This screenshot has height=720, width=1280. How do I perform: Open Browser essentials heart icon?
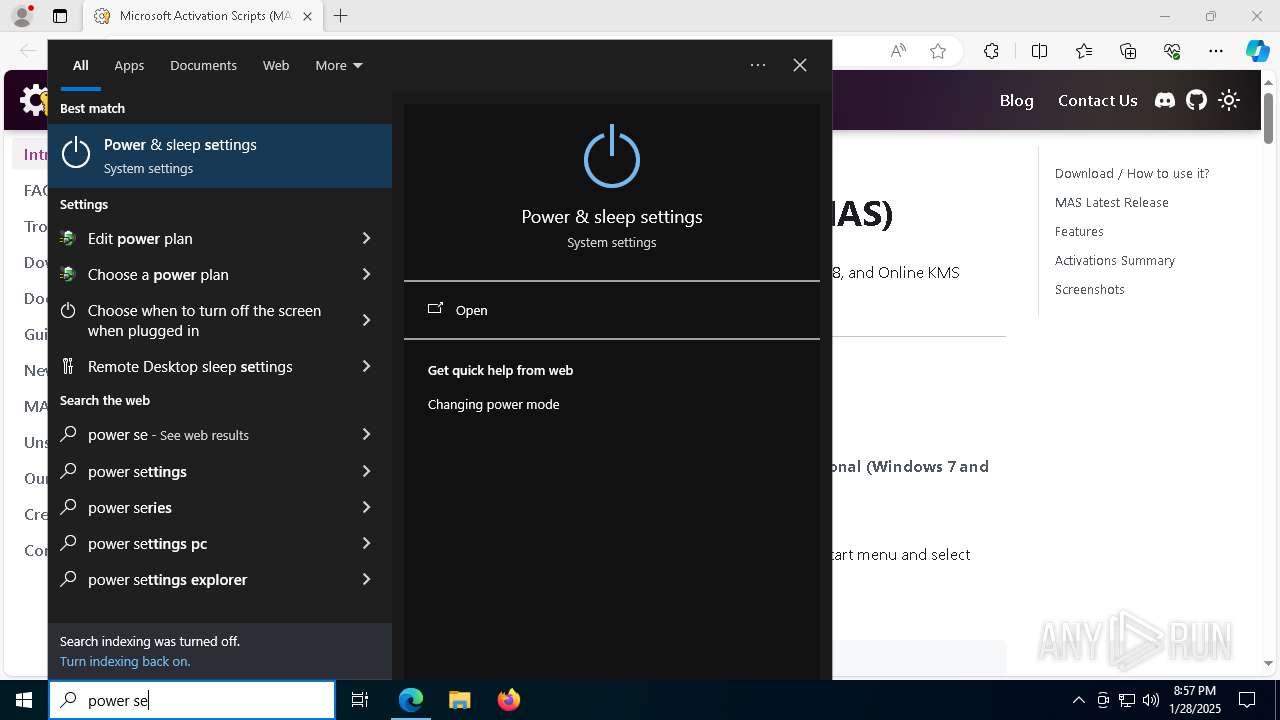tap(1172, 51)
